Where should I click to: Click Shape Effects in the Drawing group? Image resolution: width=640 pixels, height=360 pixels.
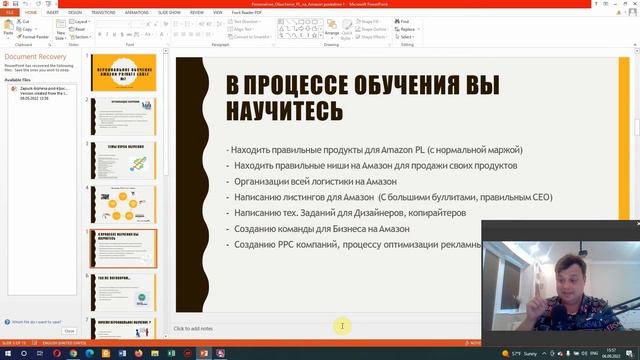(371, 37)
